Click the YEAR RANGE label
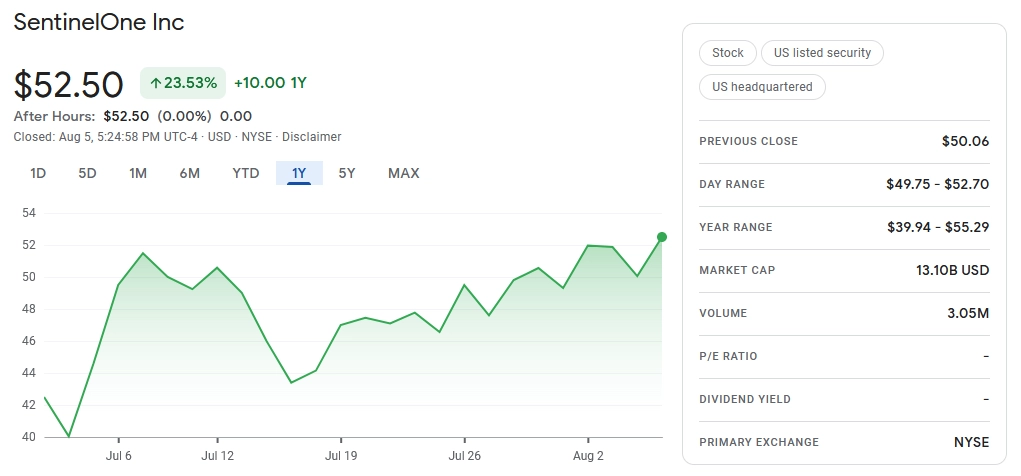The width and height of the screenshot is (1021, 476). click(736, 227)
